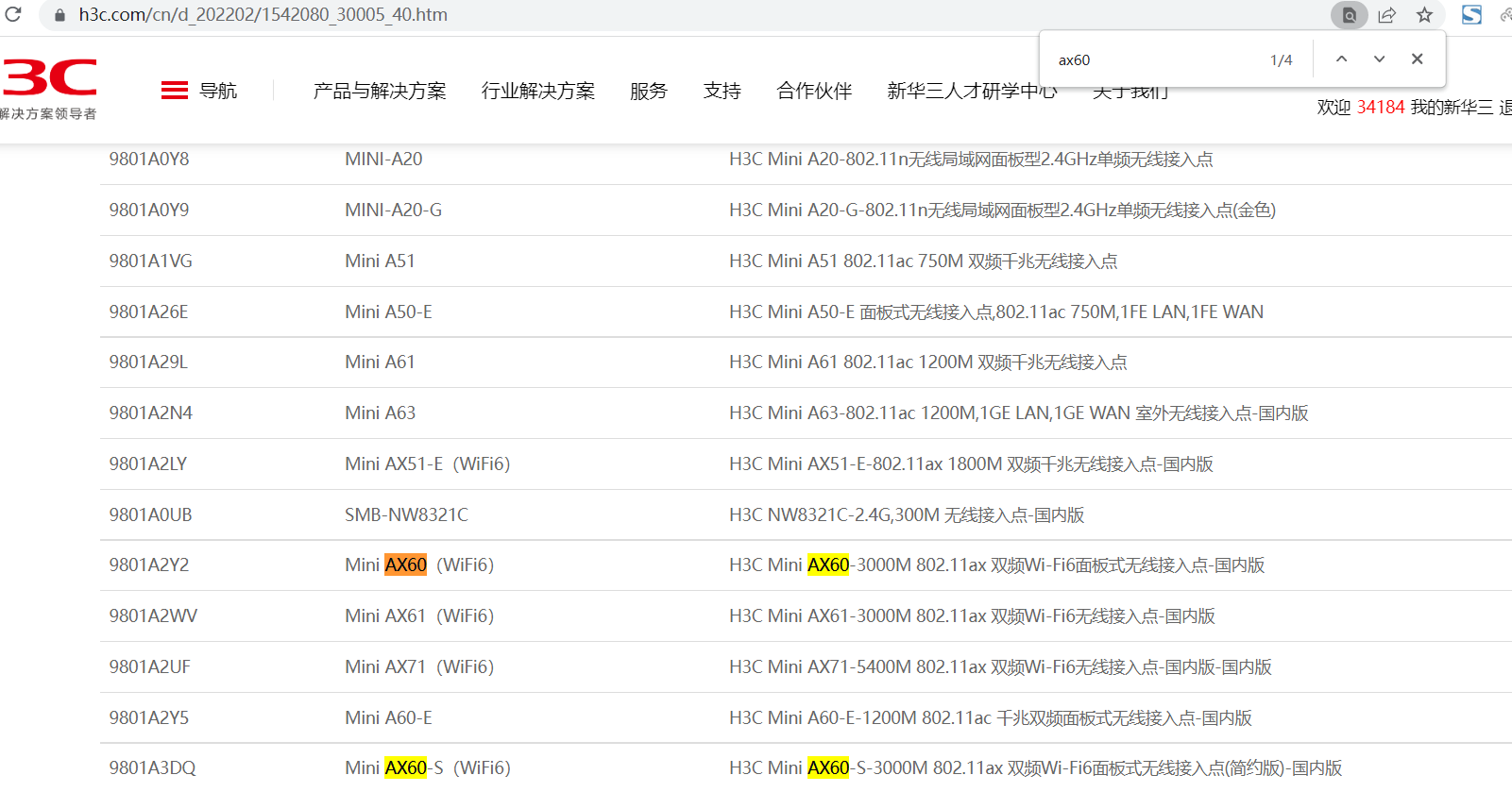Select the model cell Mini AX71 (WiFi6)

[x=419, y=667]
